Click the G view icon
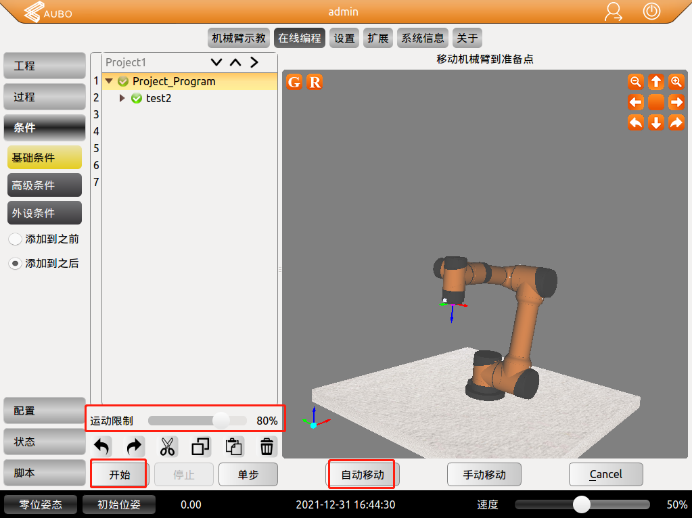This screenshot has height=519, width=693. coord(294,82)
